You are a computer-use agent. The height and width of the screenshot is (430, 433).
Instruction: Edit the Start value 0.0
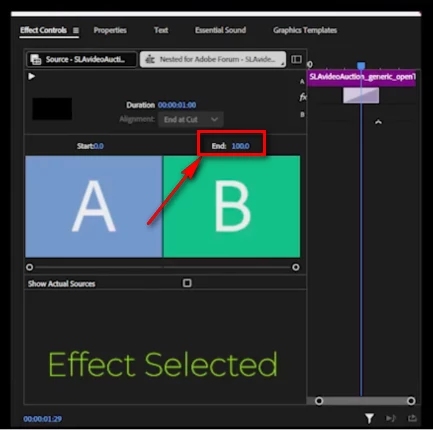point(99,146)
